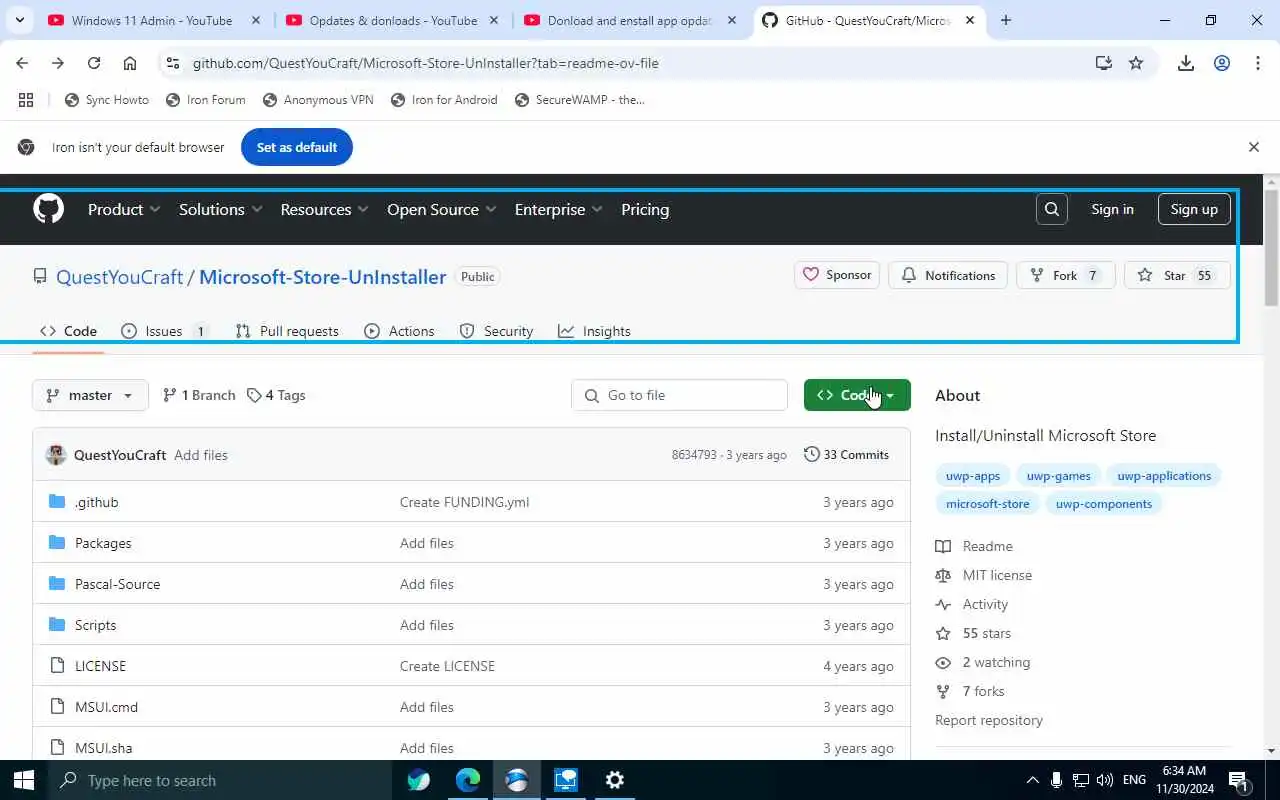Expand the Resources menu
Screen dimensions: 1280x800
324,209
